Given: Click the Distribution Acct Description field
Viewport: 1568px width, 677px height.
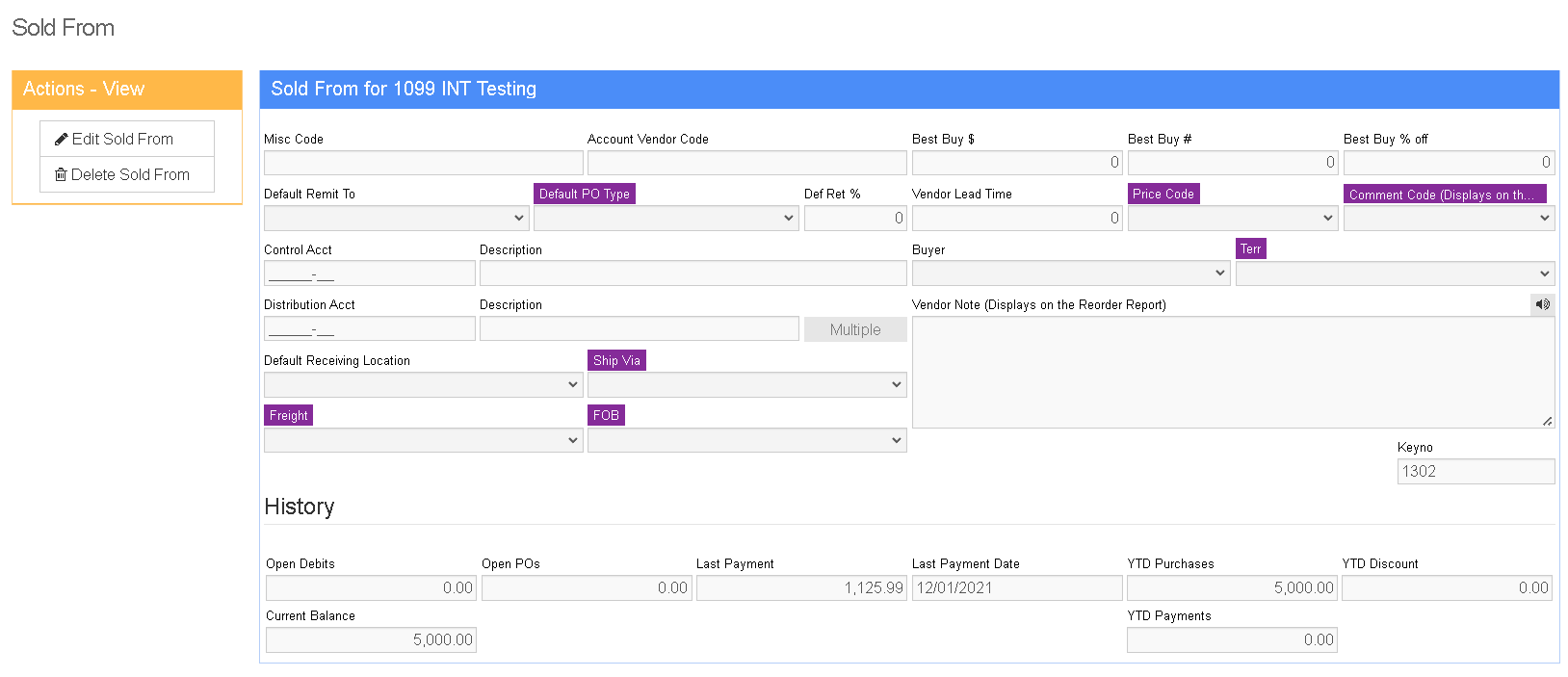Looking at the screenshot, I should click(639, 329).
